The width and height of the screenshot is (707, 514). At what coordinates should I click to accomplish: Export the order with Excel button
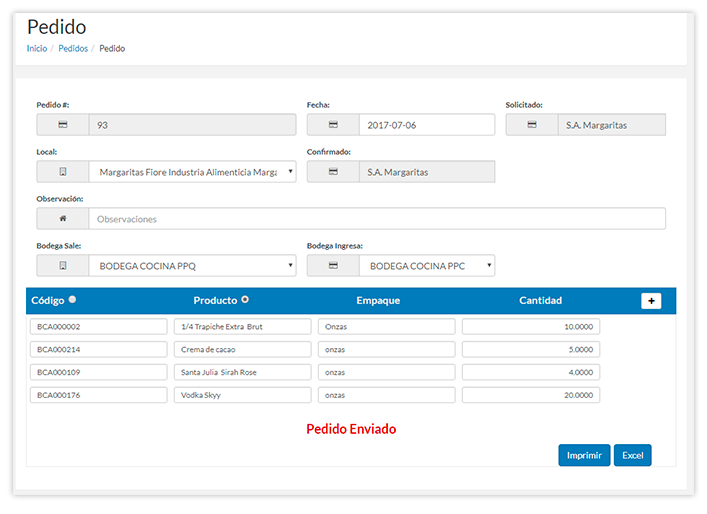pos(632,455)
